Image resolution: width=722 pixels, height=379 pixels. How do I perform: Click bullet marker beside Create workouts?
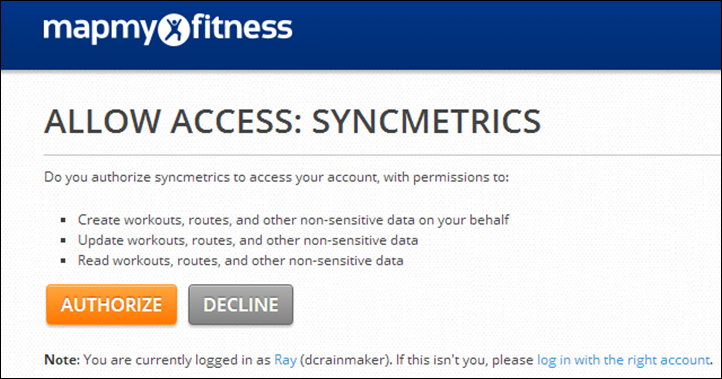(x=64, y=220)
